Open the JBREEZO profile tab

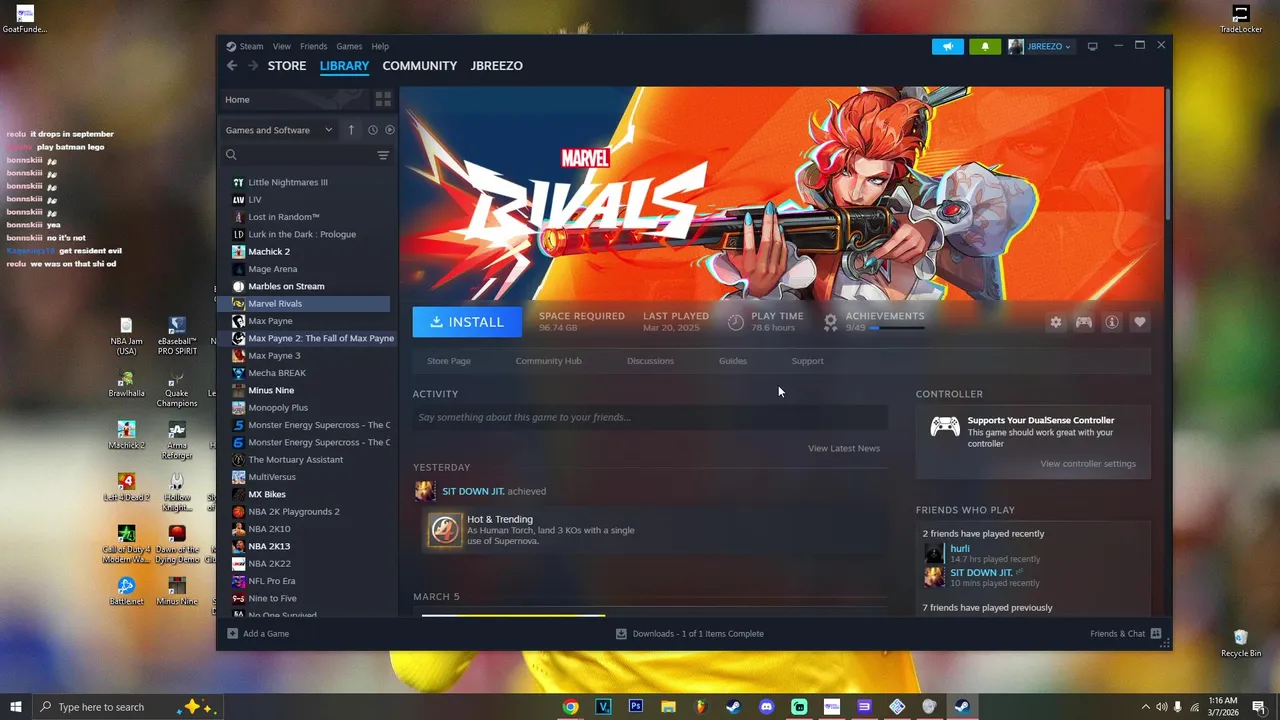(497, 66)
